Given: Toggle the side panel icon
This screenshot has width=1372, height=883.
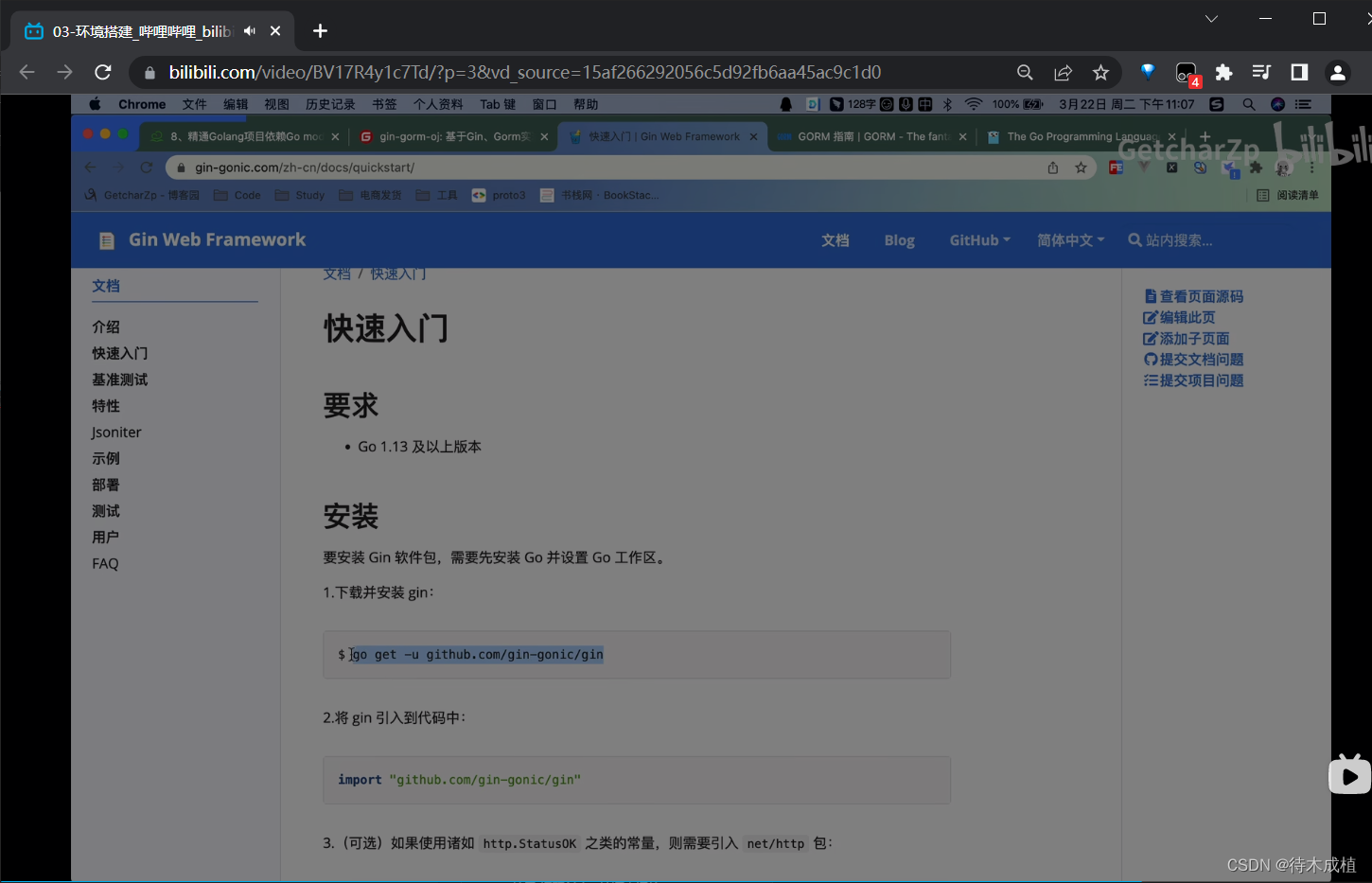Looking at the screenshot, I should [1299, 72].
